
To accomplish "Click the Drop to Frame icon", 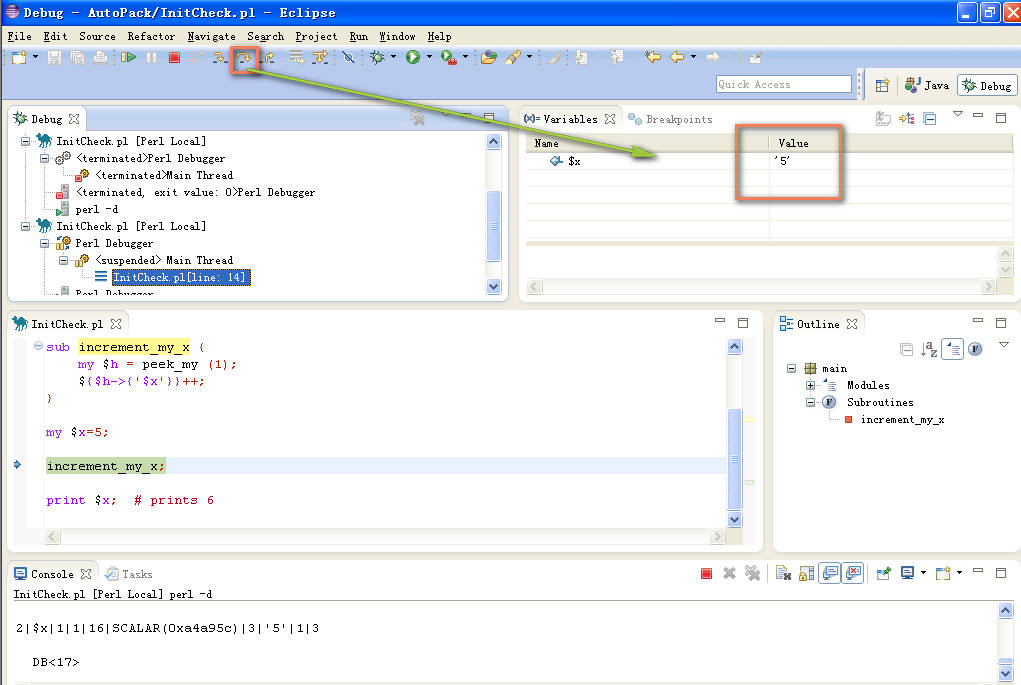I will (x=296, y=57).
